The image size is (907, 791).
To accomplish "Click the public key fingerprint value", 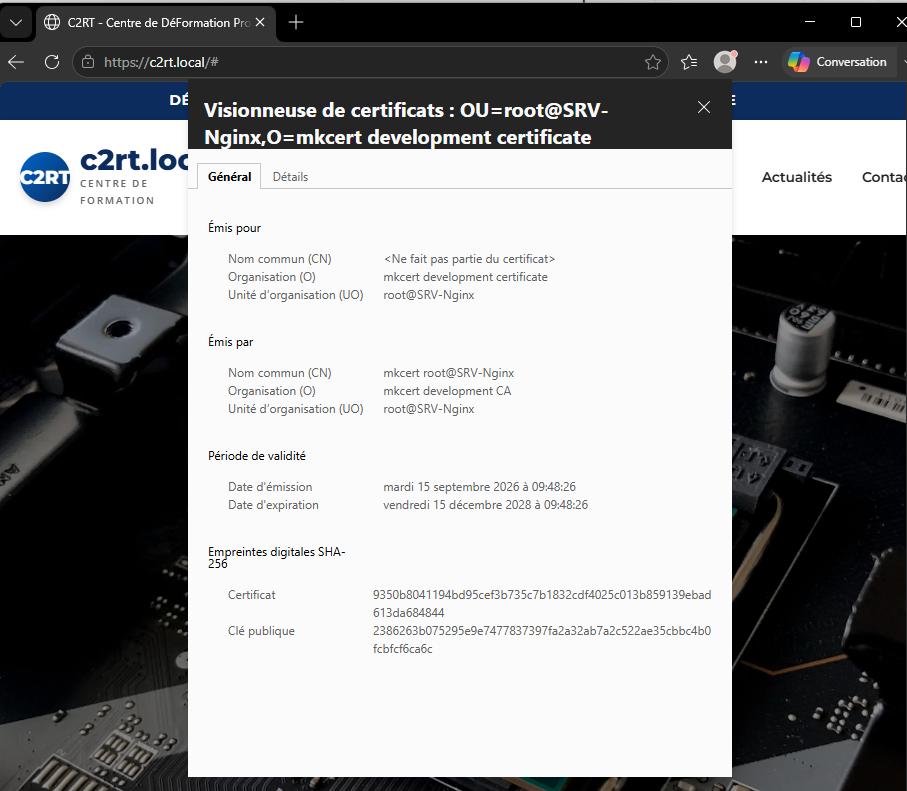I will (542, 639).
